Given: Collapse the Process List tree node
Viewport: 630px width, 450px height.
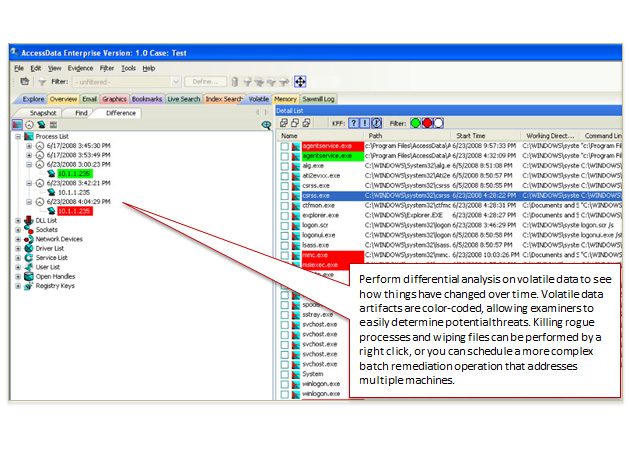Looking at the screenshot, I should click(18, 136).
